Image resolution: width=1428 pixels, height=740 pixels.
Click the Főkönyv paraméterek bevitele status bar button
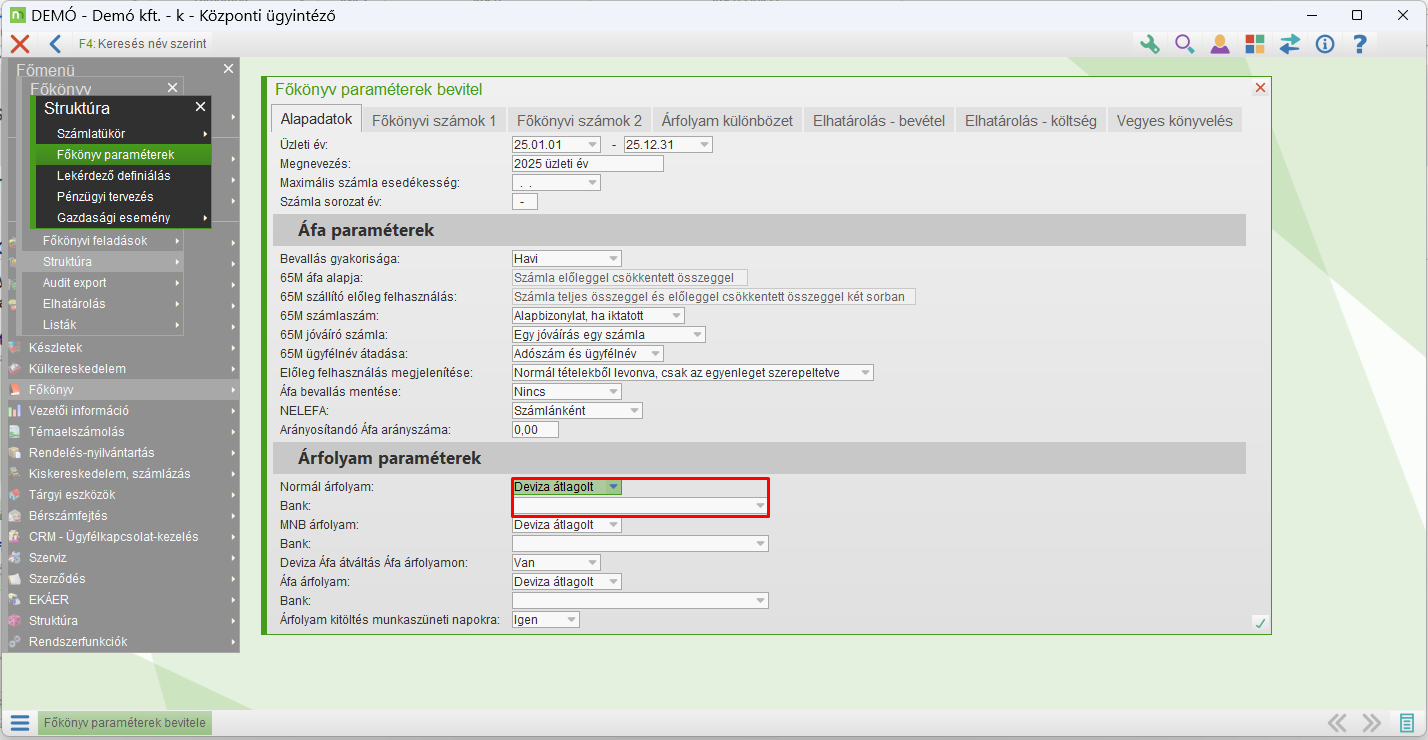(x=125, y=723)
